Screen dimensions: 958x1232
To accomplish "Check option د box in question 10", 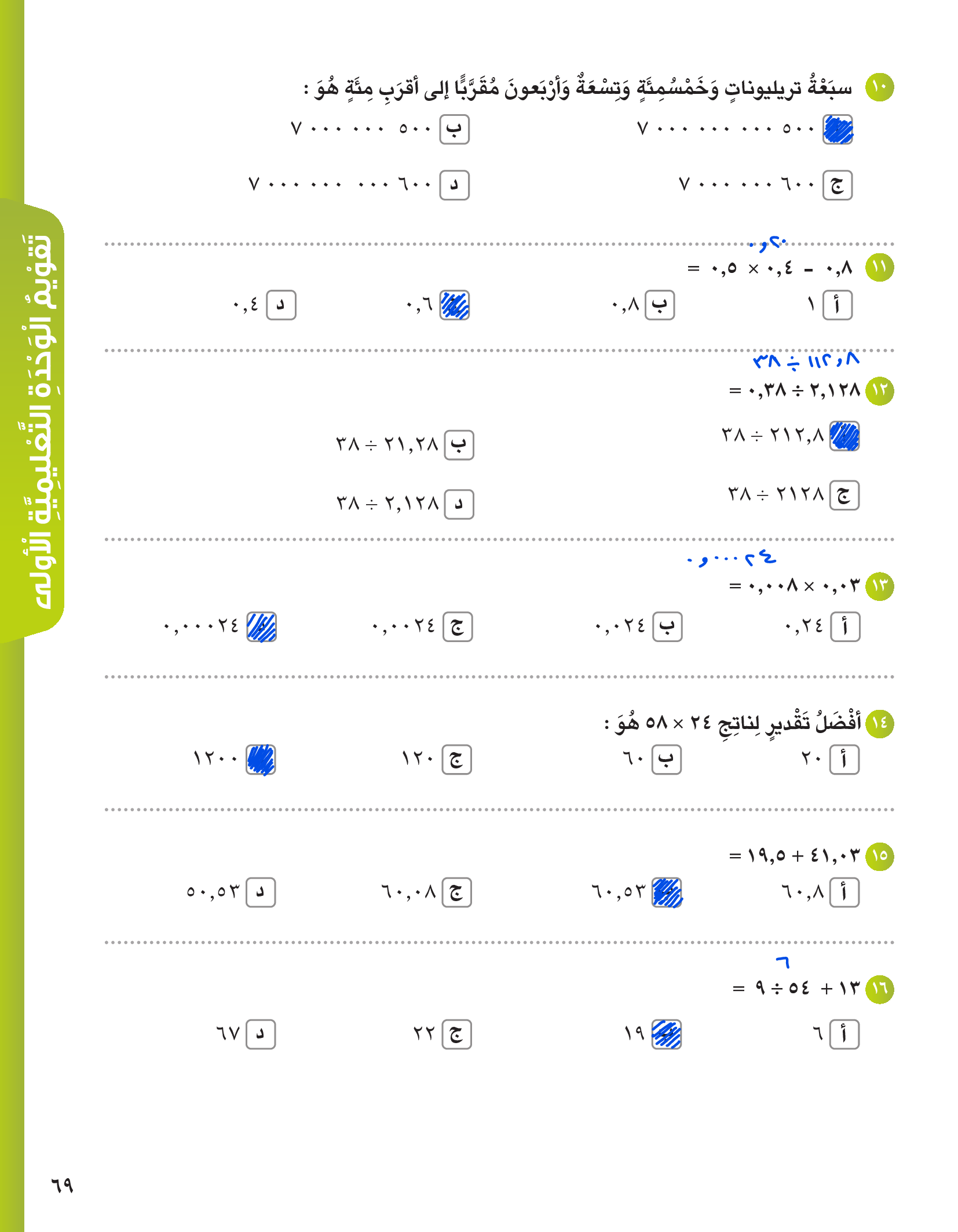I will click(454, 185).
